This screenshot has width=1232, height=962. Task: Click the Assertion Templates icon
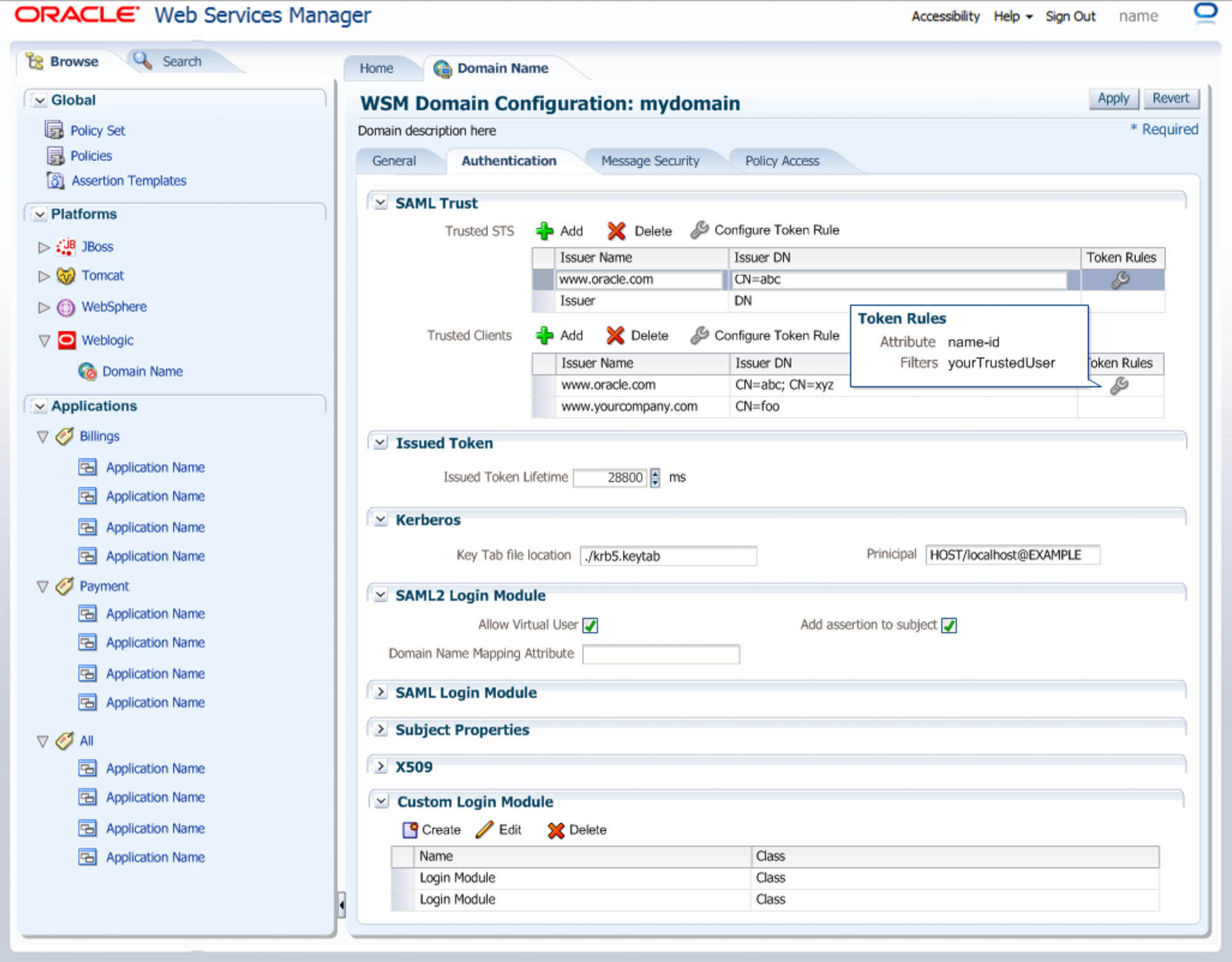coord(56,180)
